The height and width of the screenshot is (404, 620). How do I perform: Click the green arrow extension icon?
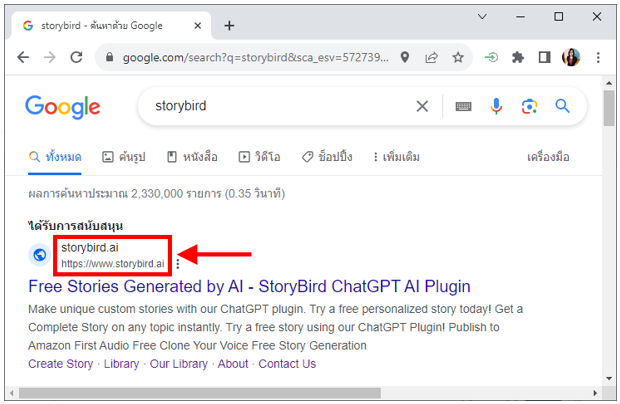point(491,58)
